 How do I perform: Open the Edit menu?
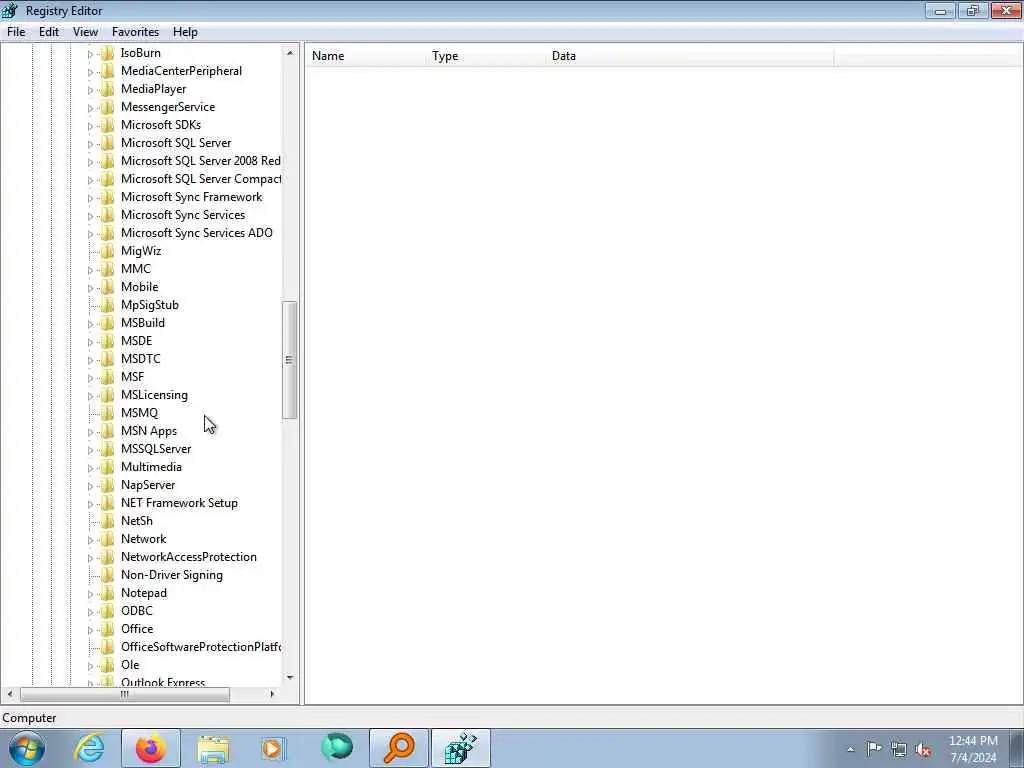pos(49,31)
